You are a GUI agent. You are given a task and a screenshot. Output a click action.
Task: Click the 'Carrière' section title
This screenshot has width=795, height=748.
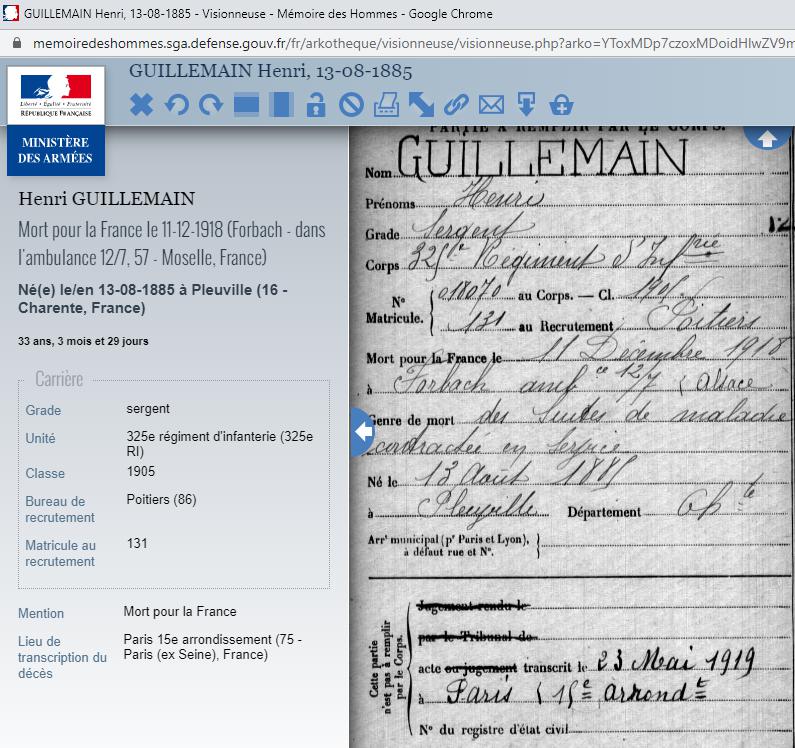pos(59,379)
